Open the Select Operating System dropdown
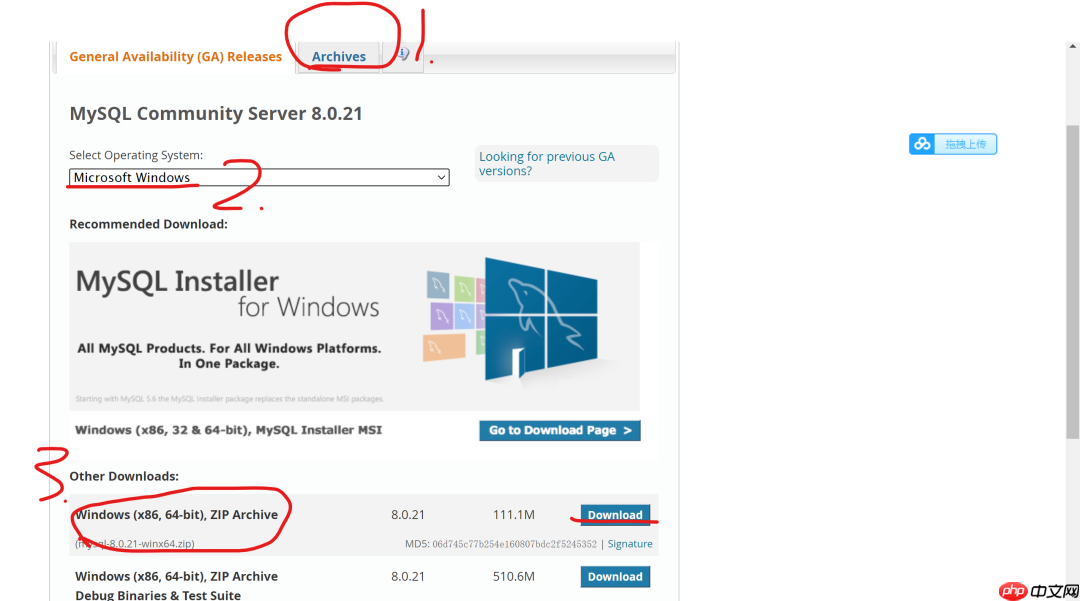Image resolution: width=1080 pixels, height=601 pixels. (x=259, y=178)
